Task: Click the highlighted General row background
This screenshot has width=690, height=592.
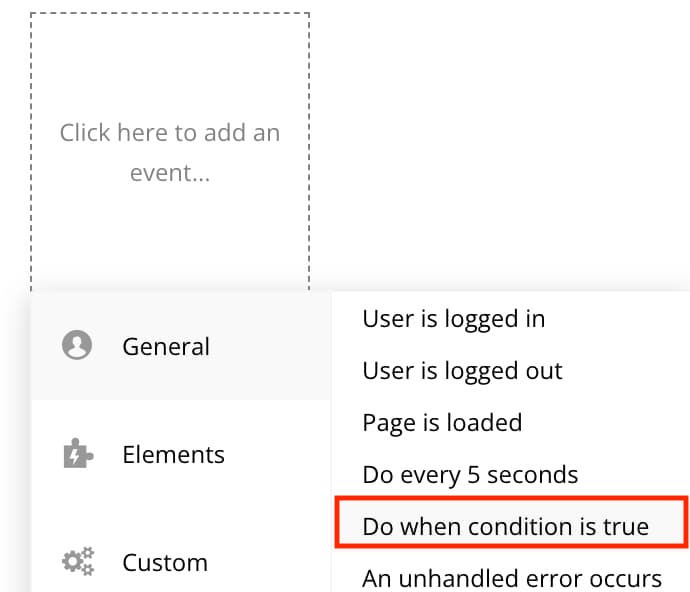Action: pos(181,346)
